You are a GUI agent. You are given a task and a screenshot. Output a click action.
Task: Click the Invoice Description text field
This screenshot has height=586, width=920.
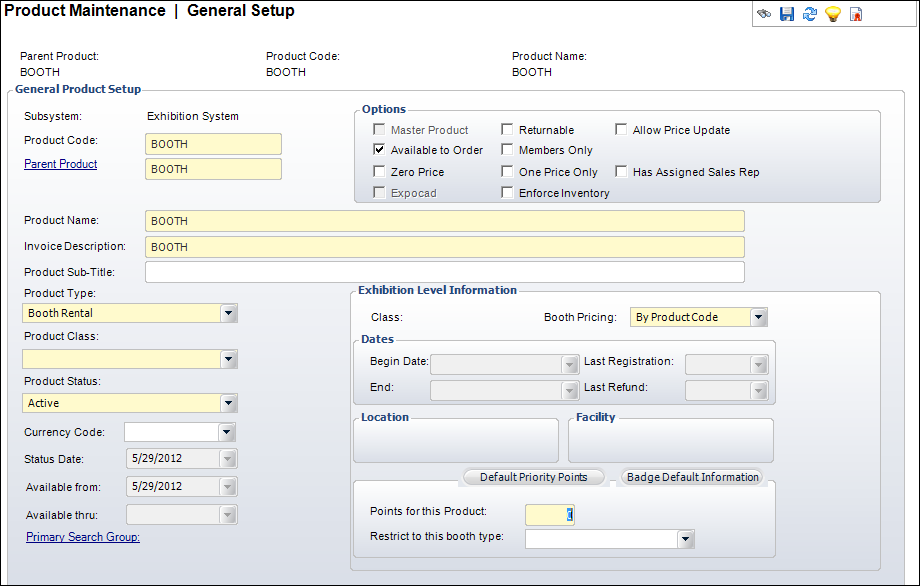point(444,247)
